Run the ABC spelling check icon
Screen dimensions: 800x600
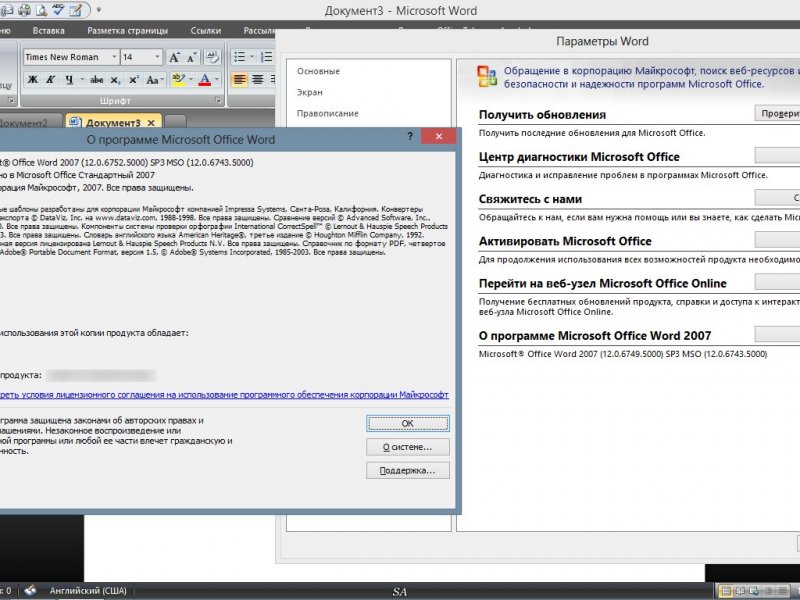click(x=59, y=9)
